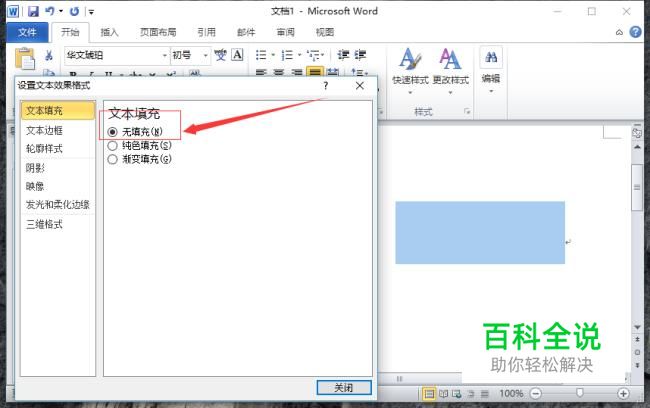650x408 pixels.
Task: Minimize the ribbon with the caret icon
Action: point(619,32)
